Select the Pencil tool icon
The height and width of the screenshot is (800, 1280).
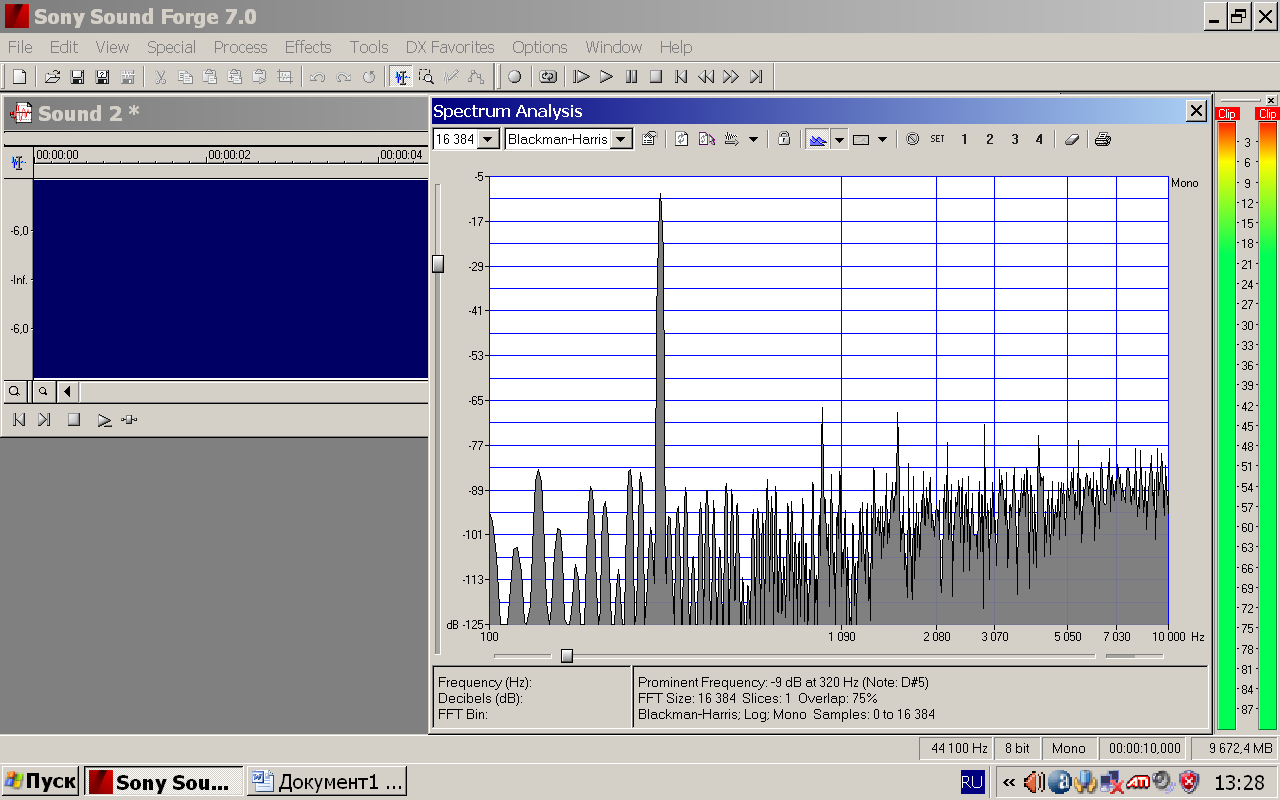tap(451, 77)
